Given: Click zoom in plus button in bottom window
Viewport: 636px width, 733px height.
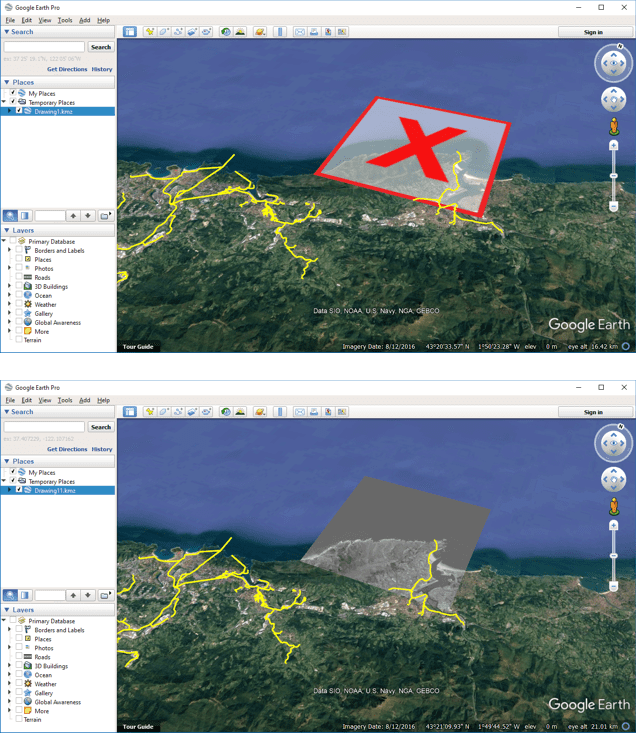Looking at the screenshot, I should point(613,525).
